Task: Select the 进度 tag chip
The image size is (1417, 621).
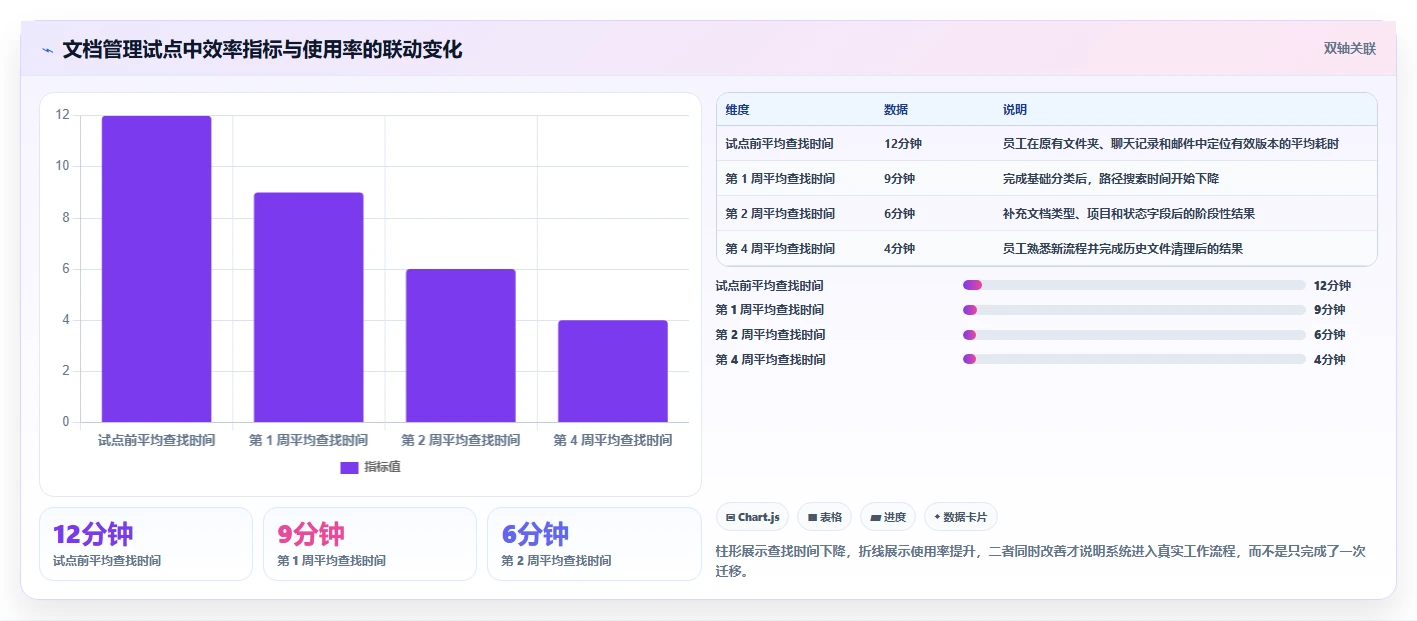Action: [x=888, y=517]
